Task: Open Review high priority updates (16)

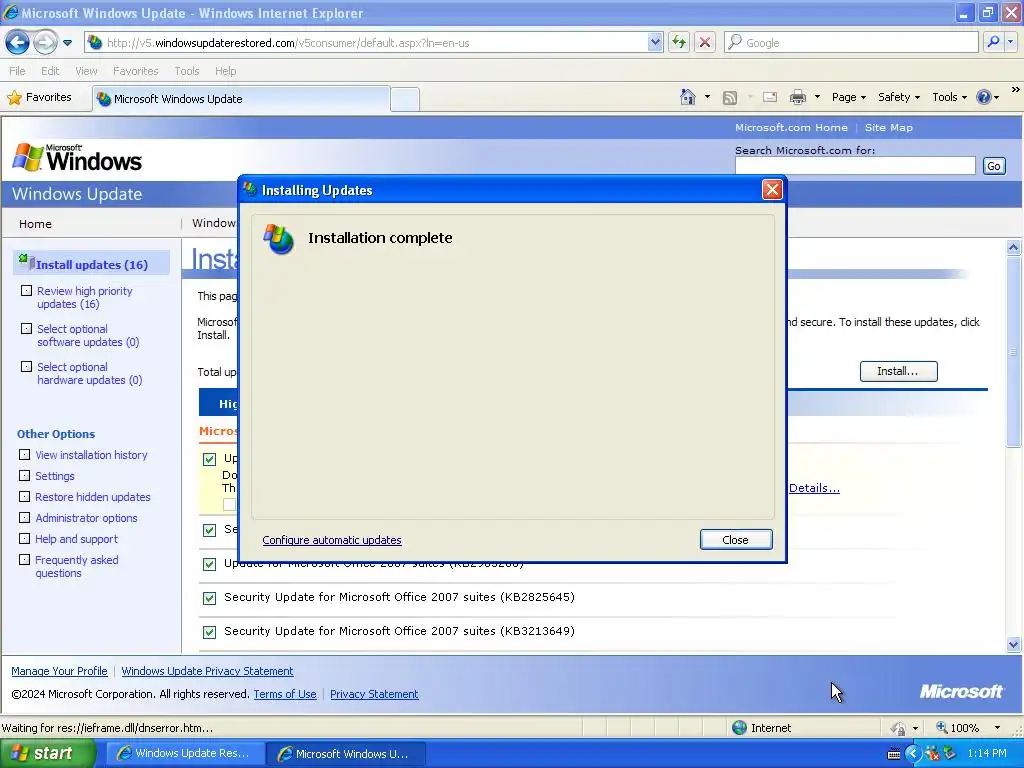Action: 85,297
